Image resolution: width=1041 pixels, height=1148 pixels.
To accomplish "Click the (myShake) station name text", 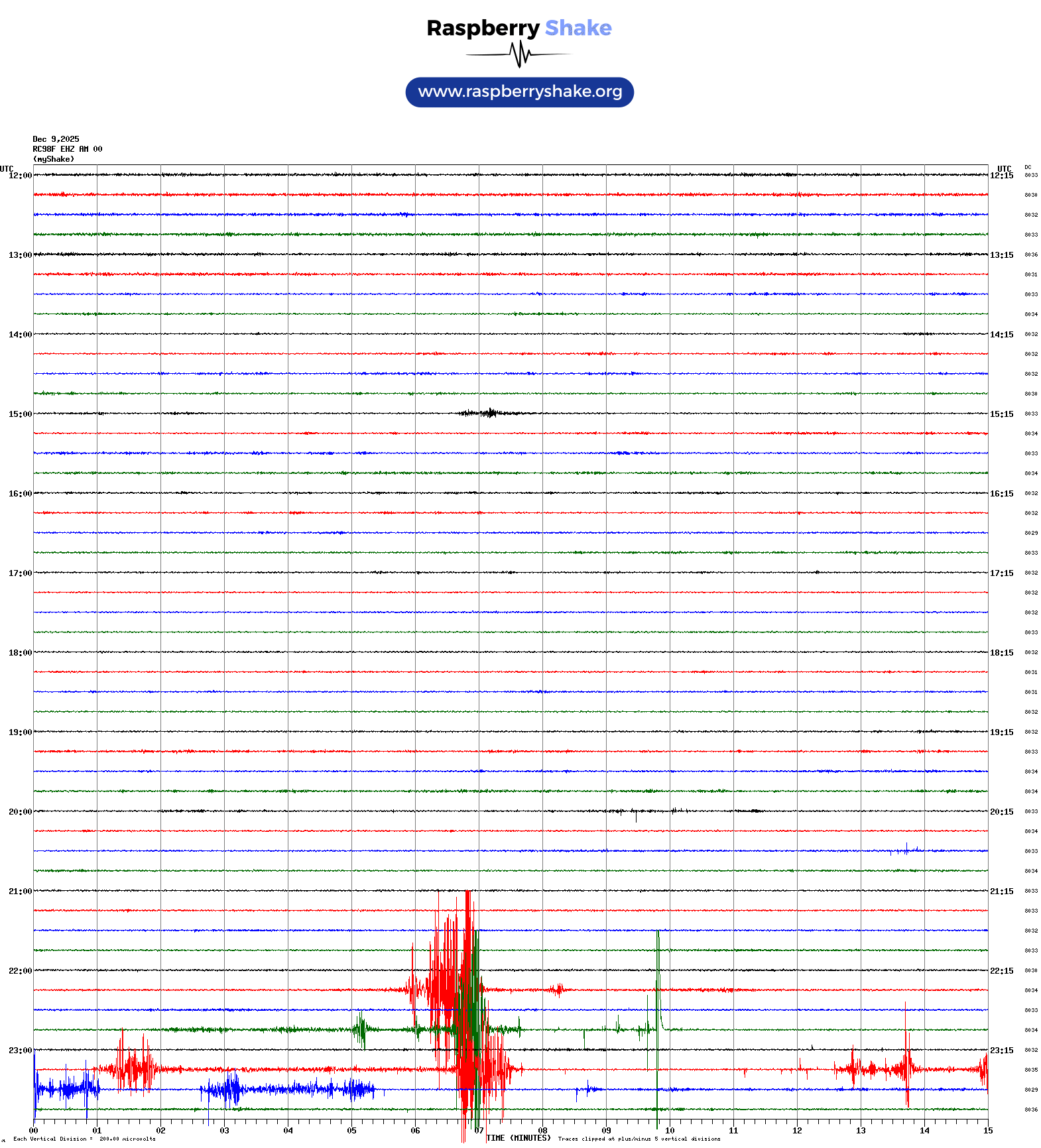I will pos(54,159).
